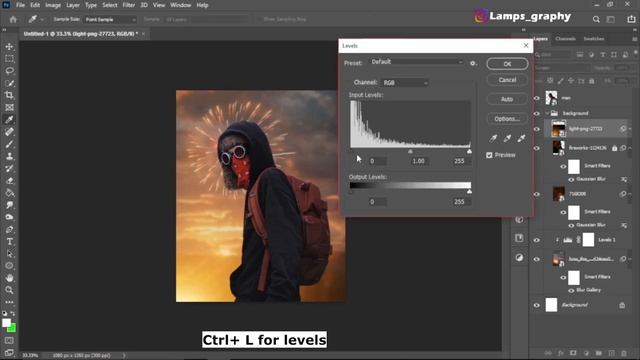Click the white input levels slider

[469, 151]
